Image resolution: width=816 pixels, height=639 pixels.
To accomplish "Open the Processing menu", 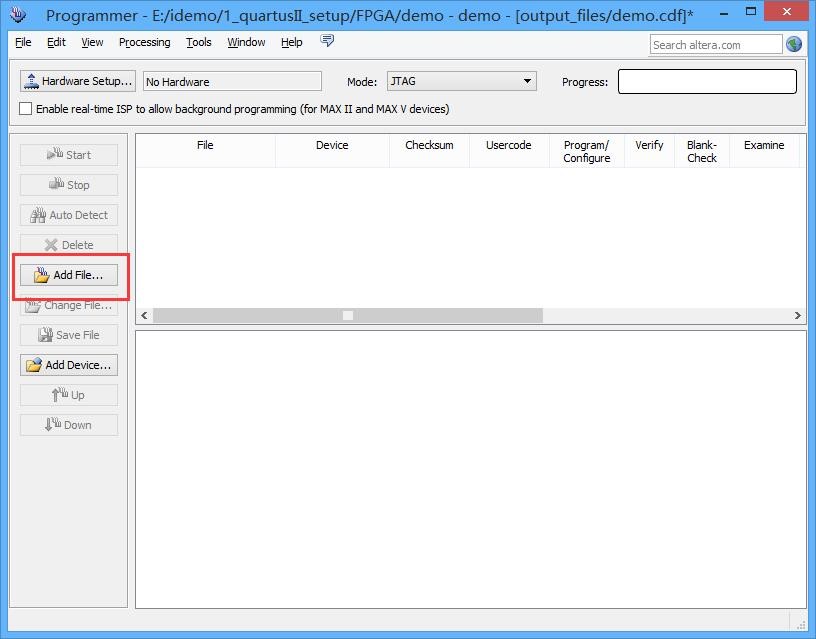I will [144, 42].
